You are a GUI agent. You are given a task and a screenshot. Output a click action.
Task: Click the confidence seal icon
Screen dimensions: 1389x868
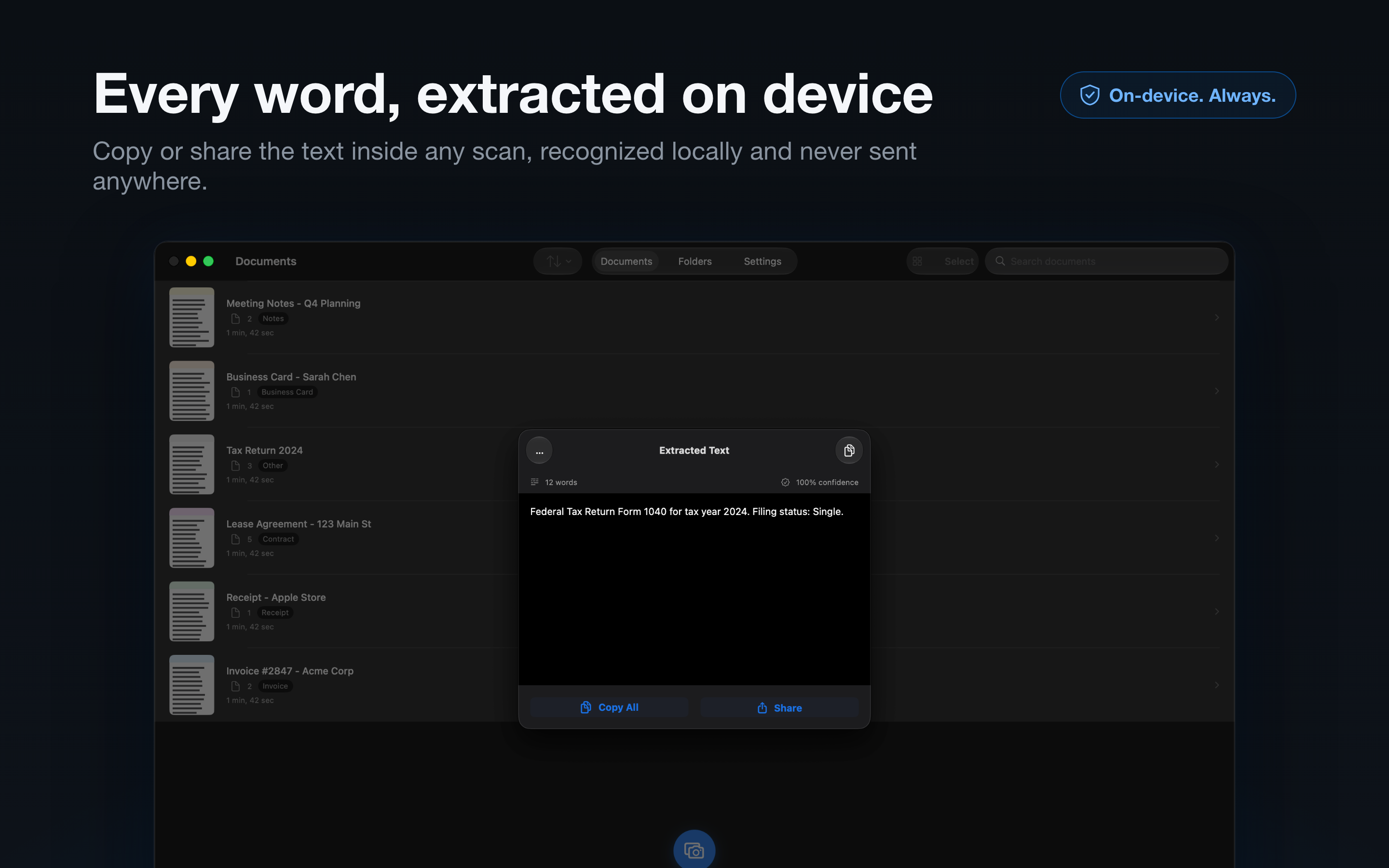pyautogui.click(x=785, y=482)
